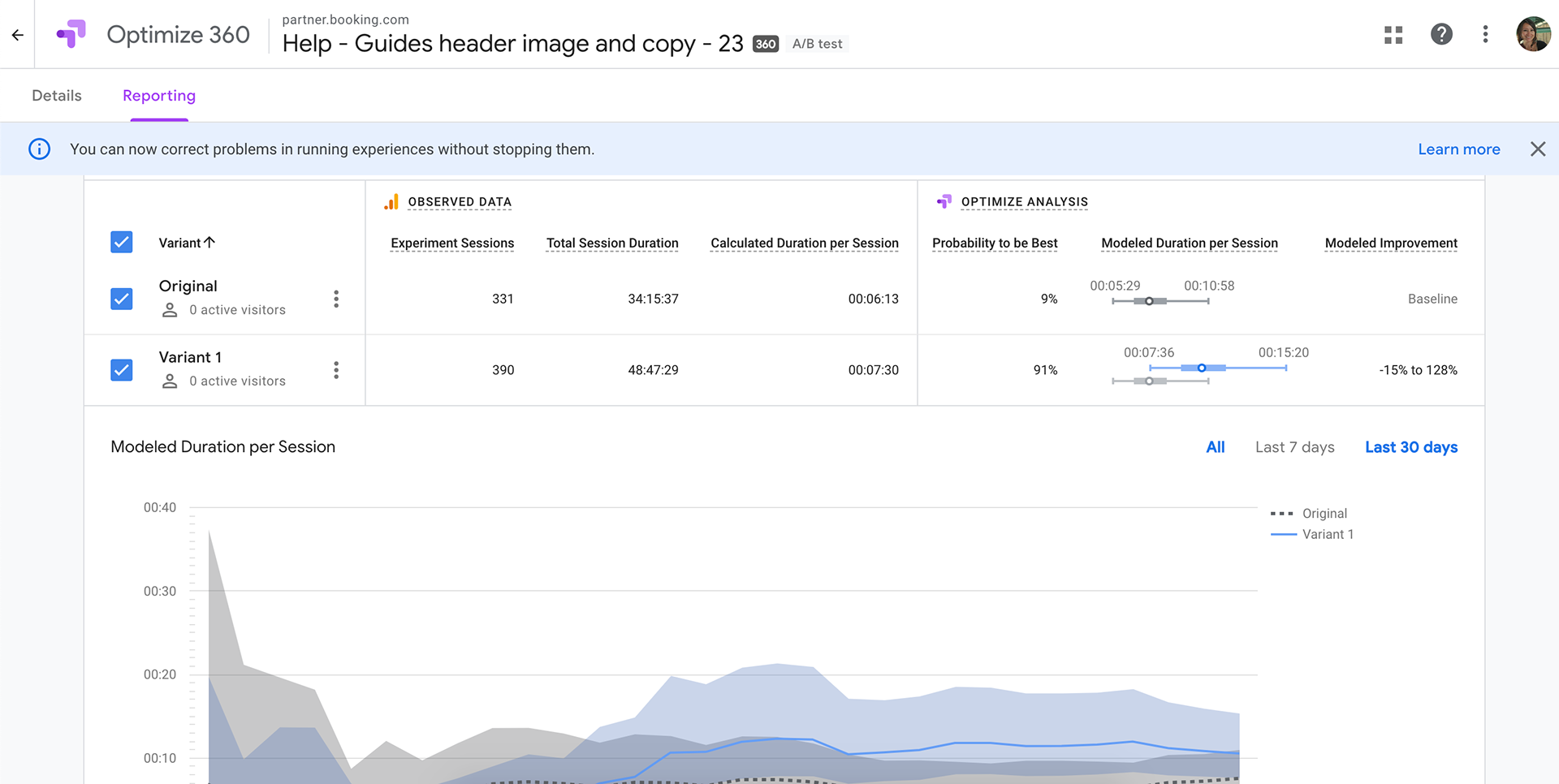Click the Learn more link

point(1459,149)
